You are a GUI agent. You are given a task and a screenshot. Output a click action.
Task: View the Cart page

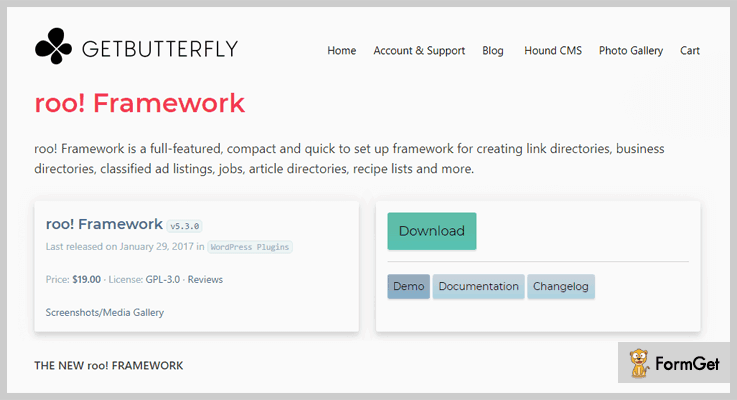tap(690, 50)
